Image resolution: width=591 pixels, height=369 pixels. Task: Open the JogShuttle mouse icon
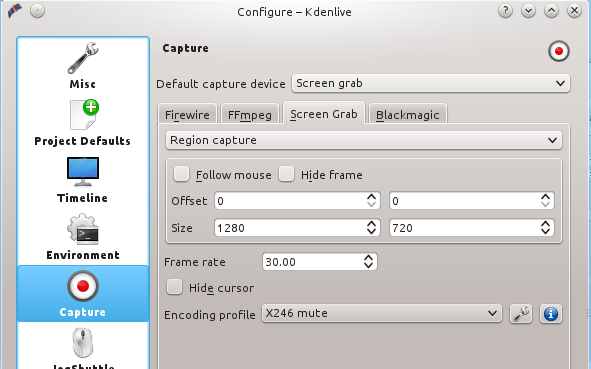(83, 343)
